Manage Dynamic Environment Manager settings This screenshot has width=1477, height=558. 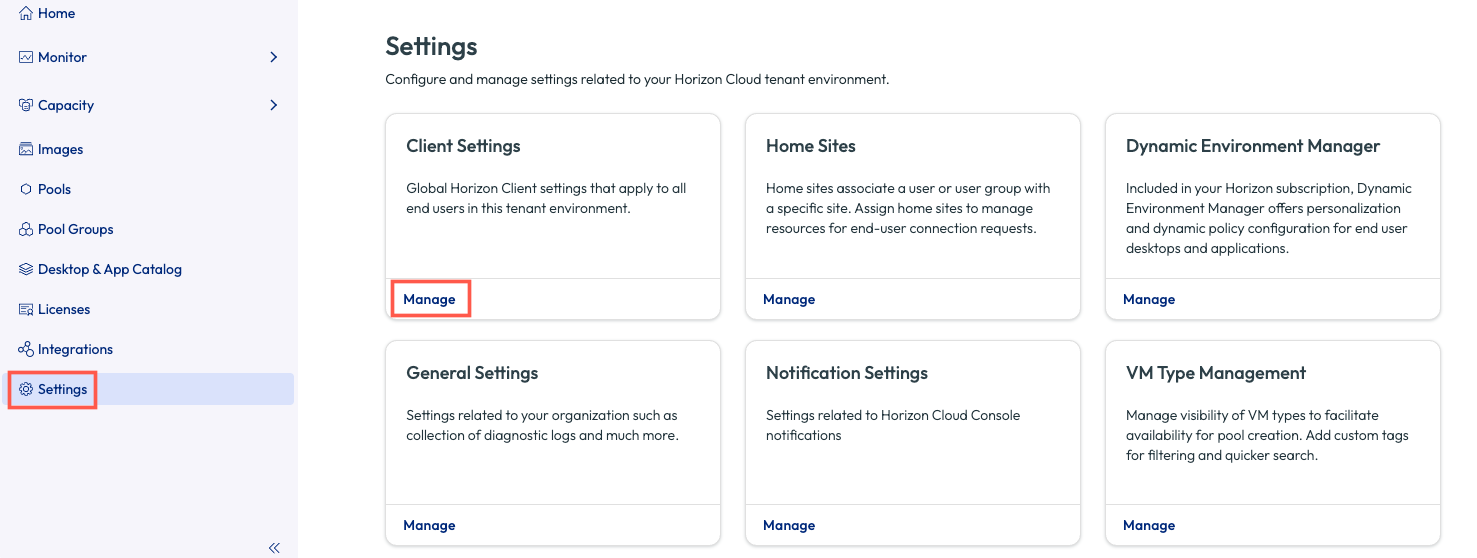pyautogui.click(x=1149, y=300)
